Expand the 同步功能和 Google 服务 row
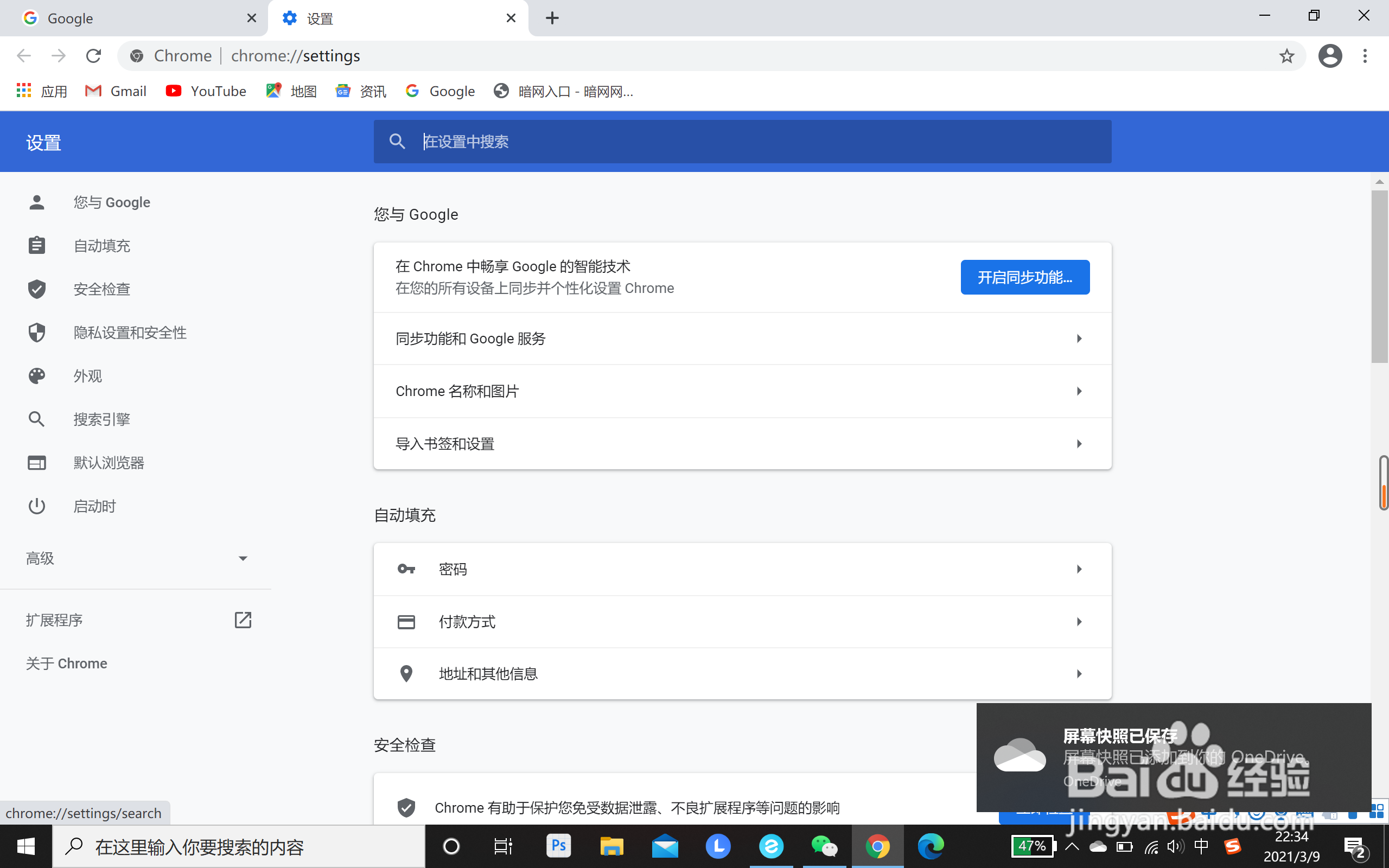The image size is (1389, 868). (742, 339)
